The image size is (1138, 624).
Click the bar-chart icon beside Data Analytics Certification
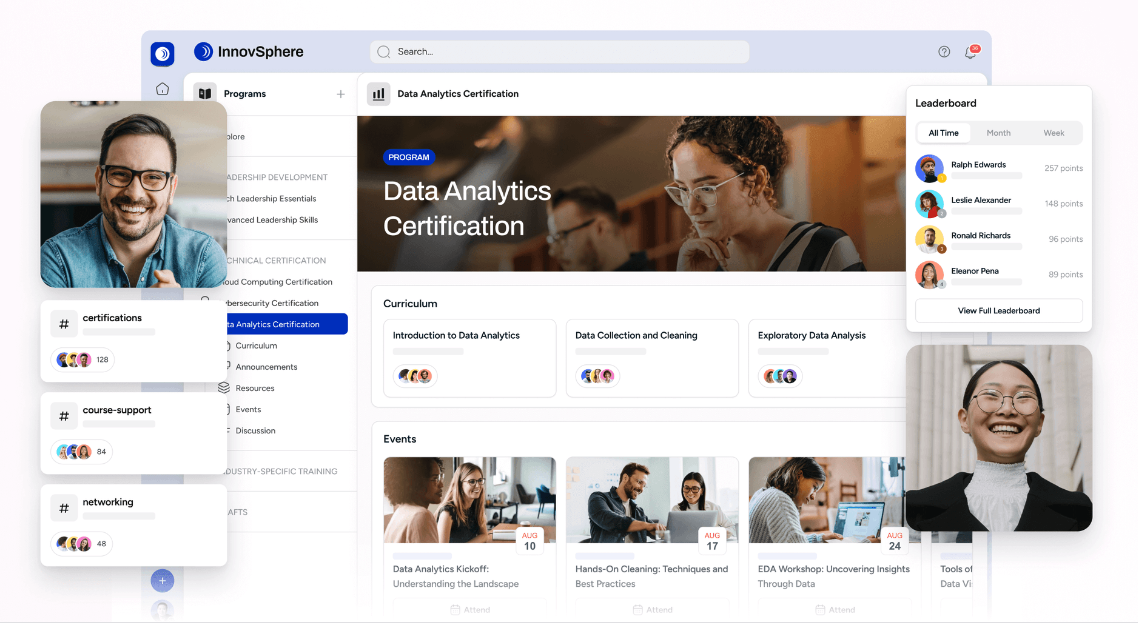pyautogui.click(x=378, y=93)
